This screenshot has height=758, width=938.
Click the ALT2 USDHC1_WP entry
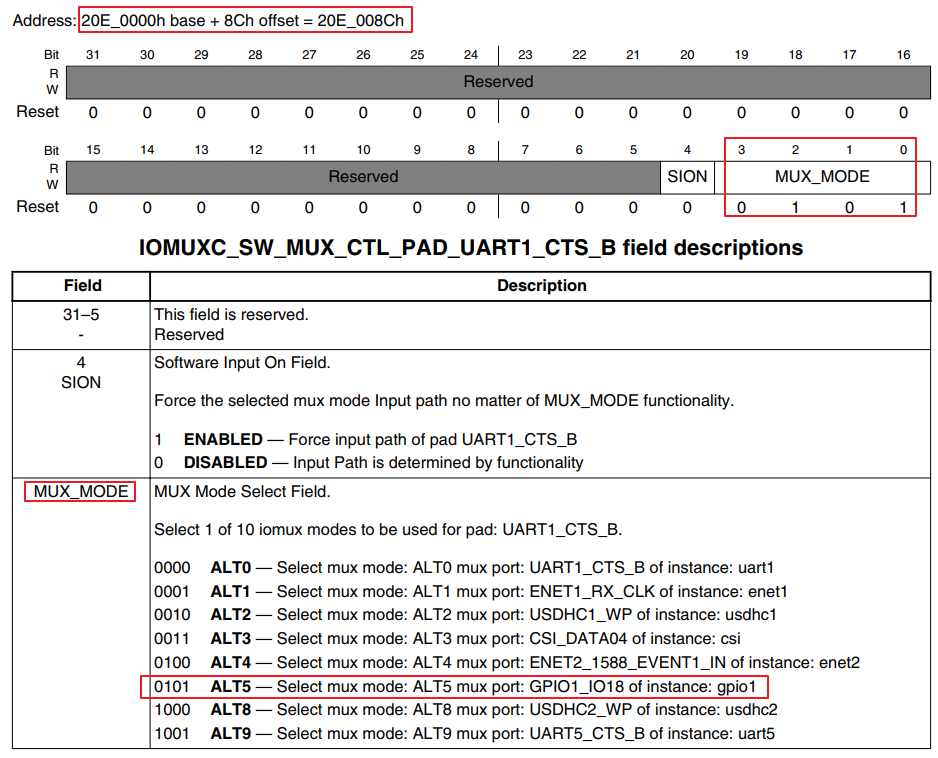[465, 615]
